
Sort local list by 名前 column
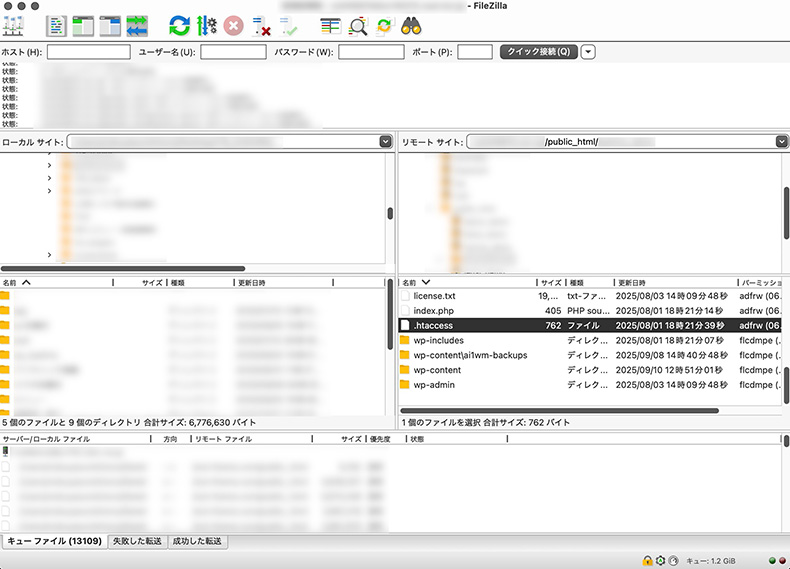tap(56, 283)
